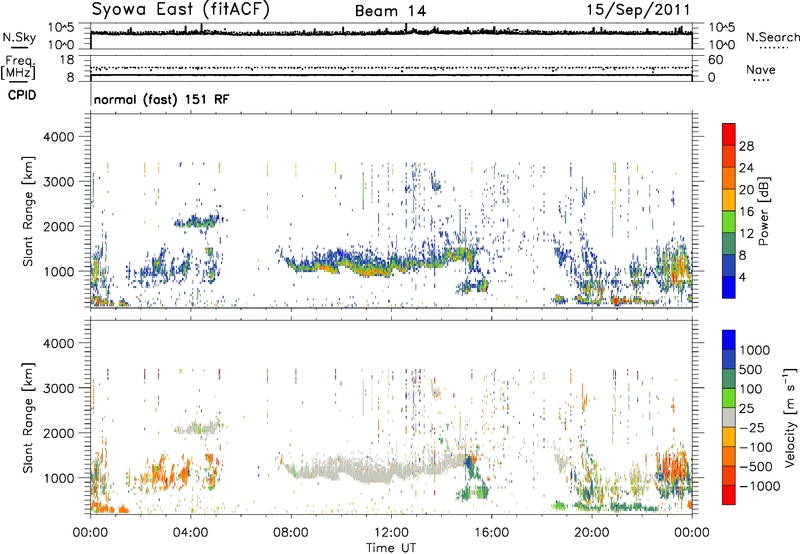Click the light green segment of power color bar

click(729, 222)
